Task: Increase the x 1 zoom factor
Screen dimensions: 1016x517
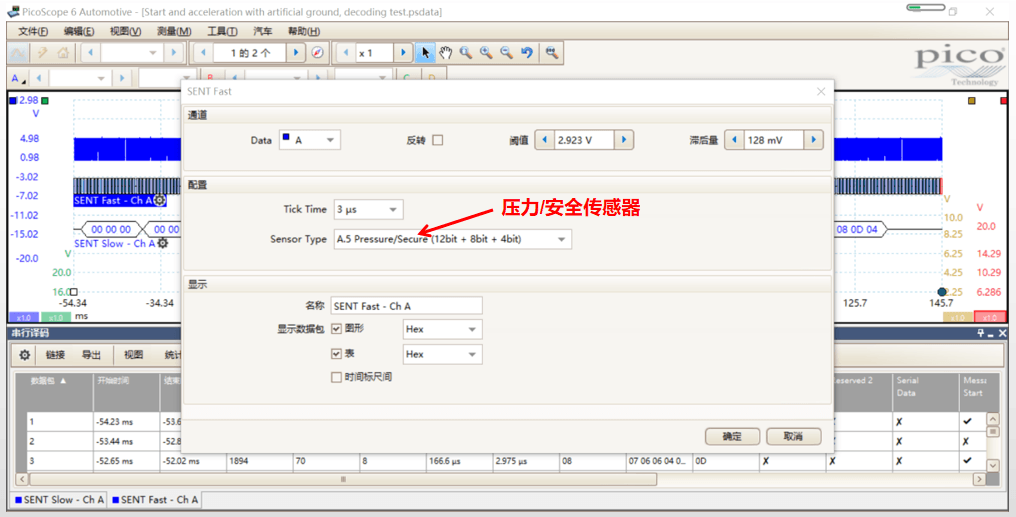Action: 403,52
